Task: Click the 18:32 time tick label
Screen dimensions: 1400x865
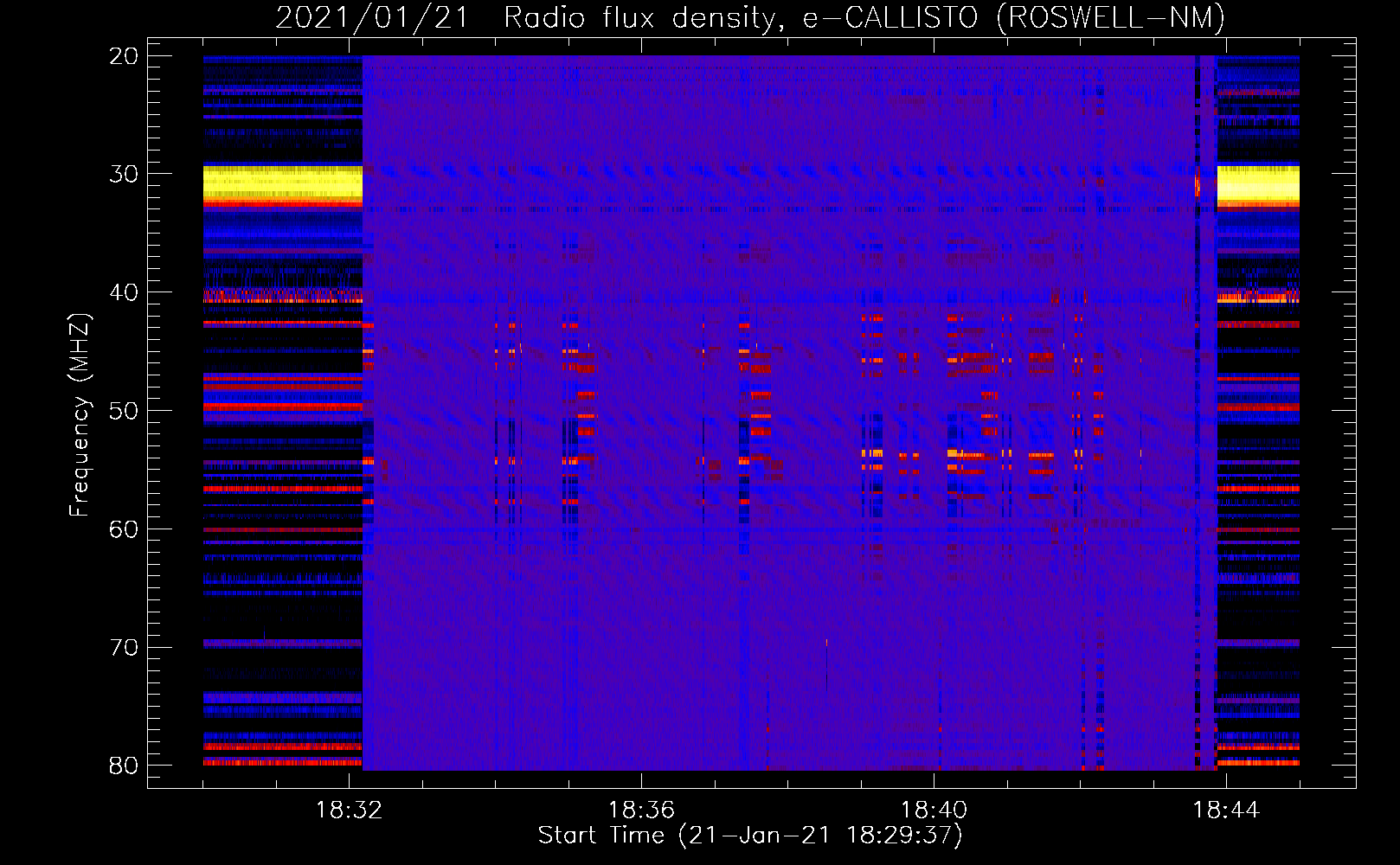Action: (349, 811)
